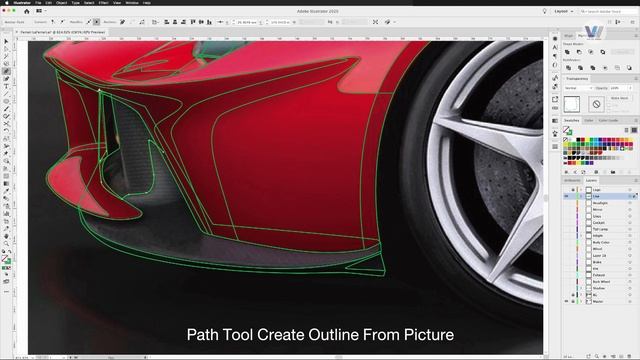Select the Paintbrush tool
The width and height of the screenshot is (640, 360).
6,109
